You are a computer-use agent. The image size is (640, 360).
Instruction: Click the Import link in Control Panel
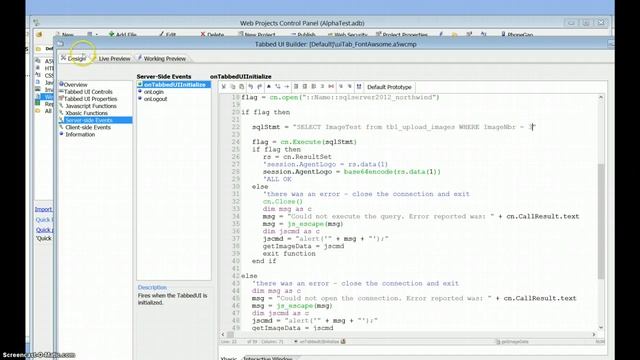pos(43,209)
